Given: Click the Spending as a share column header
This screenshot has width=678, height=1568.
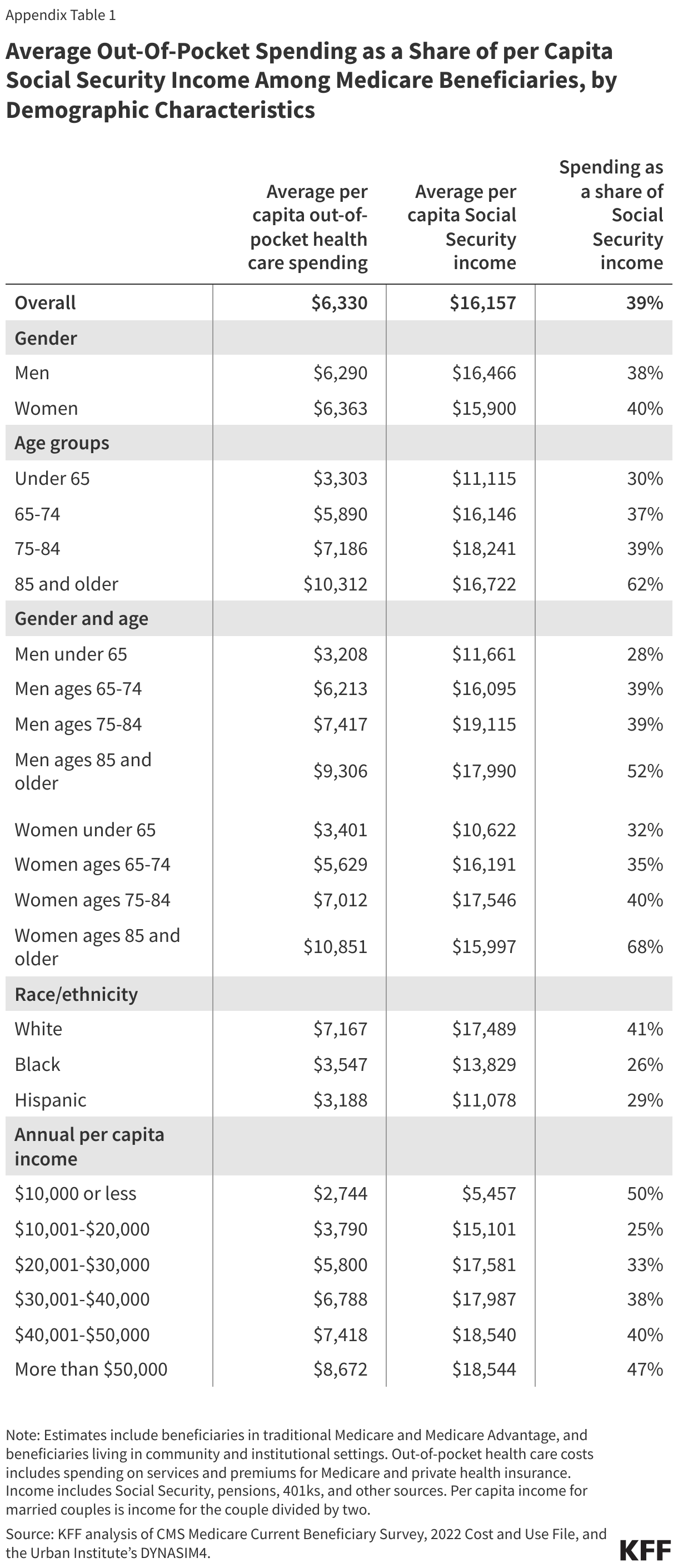Looking at the screenshot, I should (x=611, y=215).
